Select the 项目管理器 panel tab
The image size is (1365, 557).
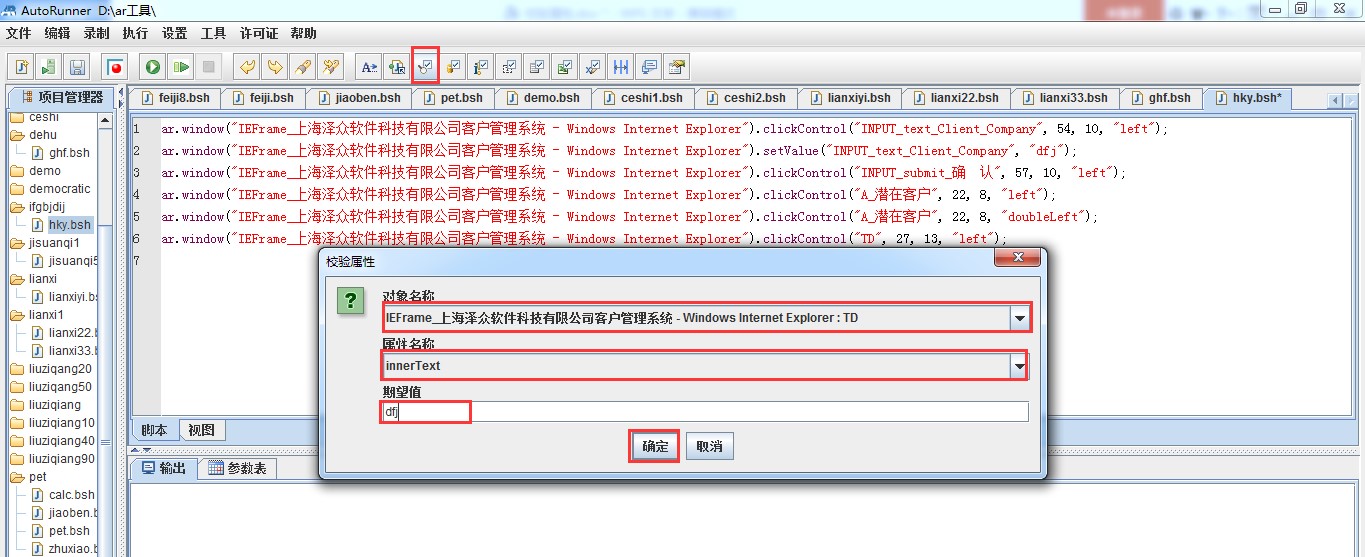pos(62,97)
